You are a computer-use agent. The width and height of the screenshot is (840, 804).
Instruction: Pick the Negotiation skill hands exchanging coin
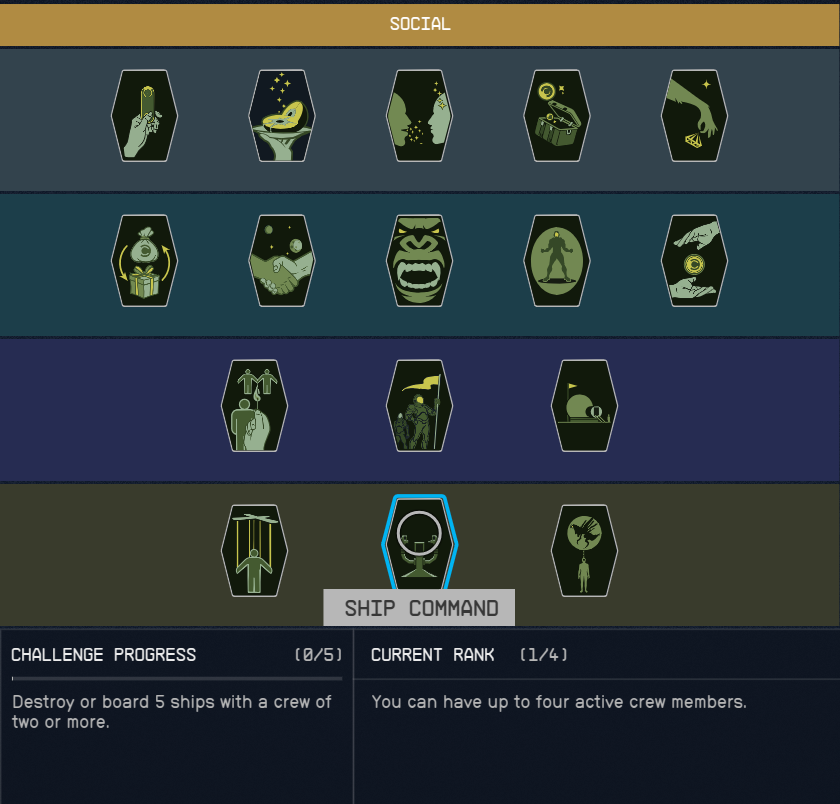(694, 261)
